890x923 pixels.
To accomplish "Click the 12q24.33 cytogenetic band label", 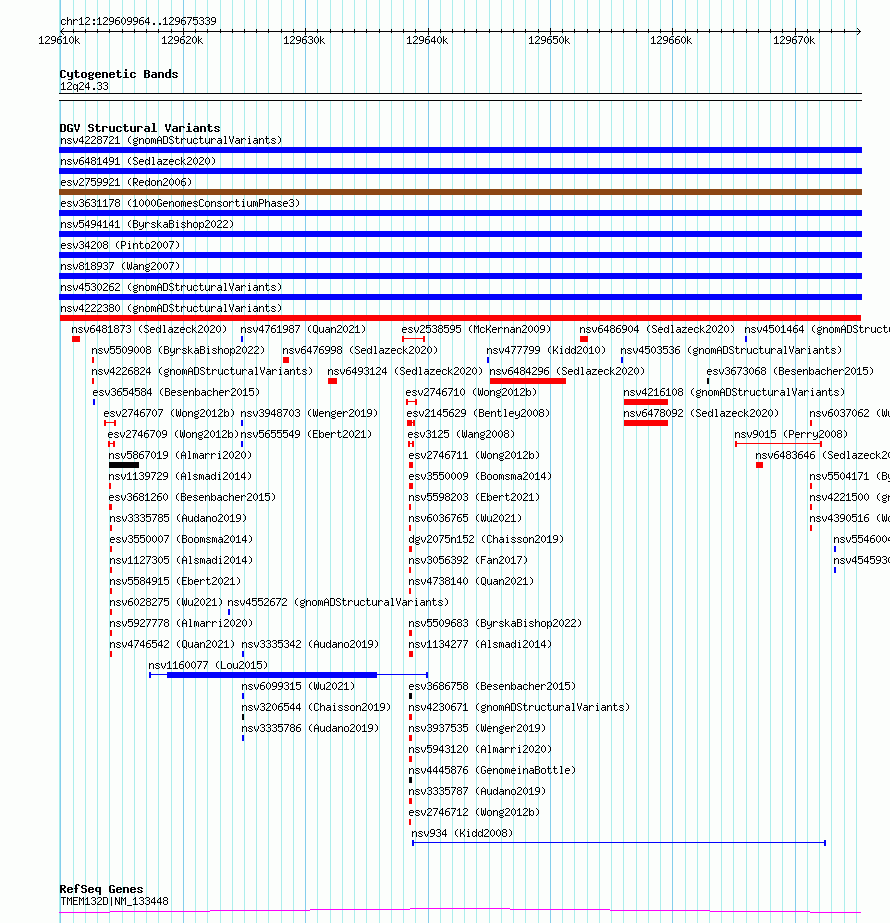I will 84,87.
